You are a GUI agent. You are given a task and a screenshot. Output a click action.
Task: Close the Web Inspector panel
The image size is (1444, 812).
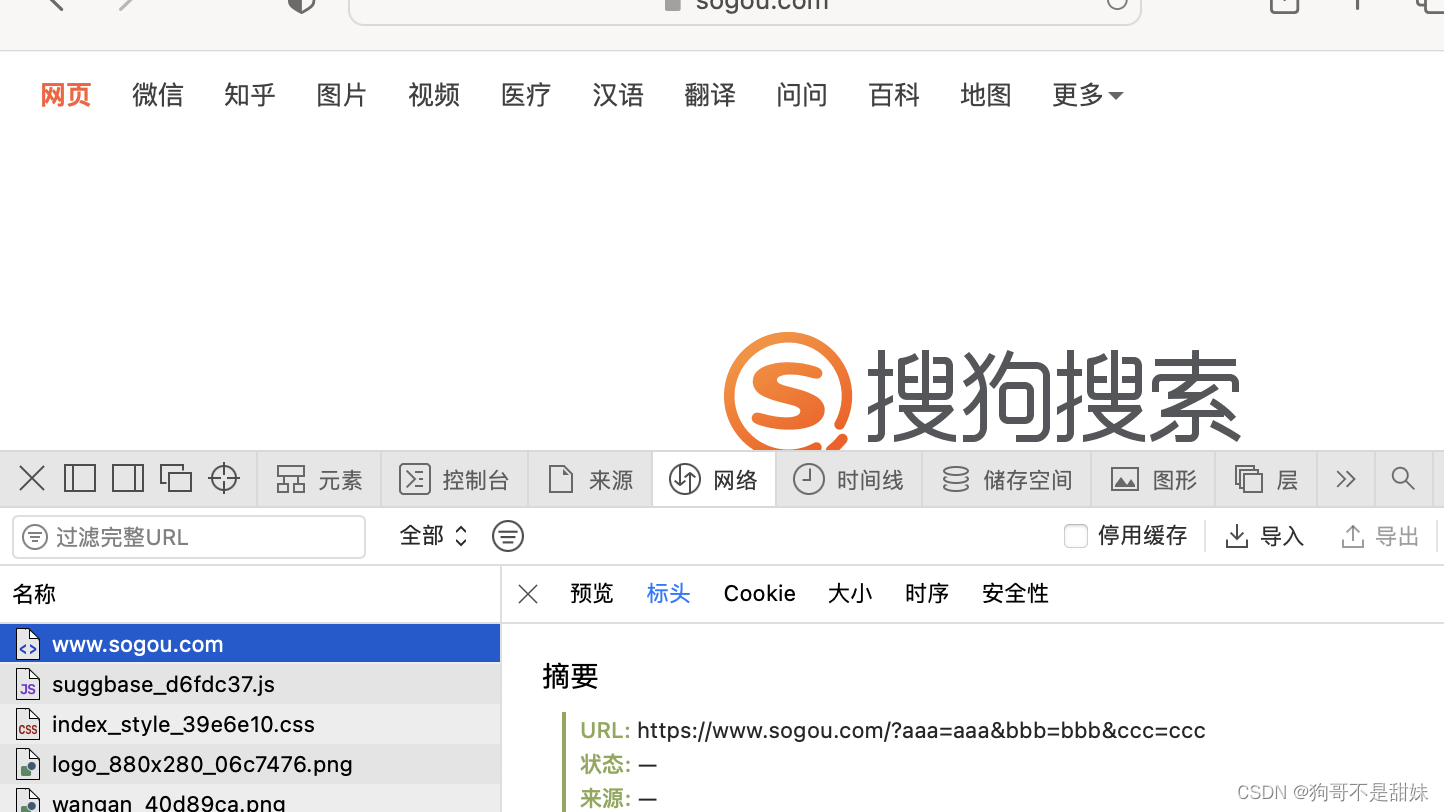(32, 479)
